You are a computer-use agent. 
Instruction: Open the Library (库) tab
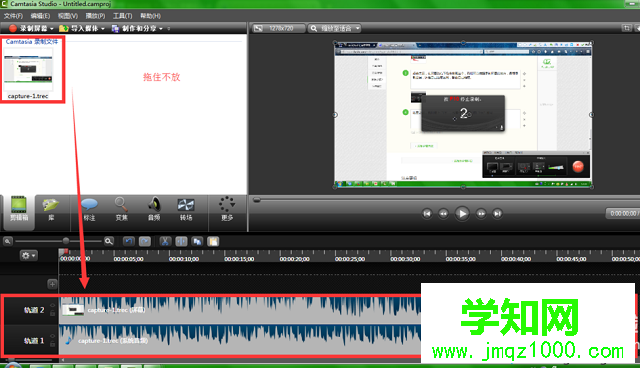tap(51, 209)
